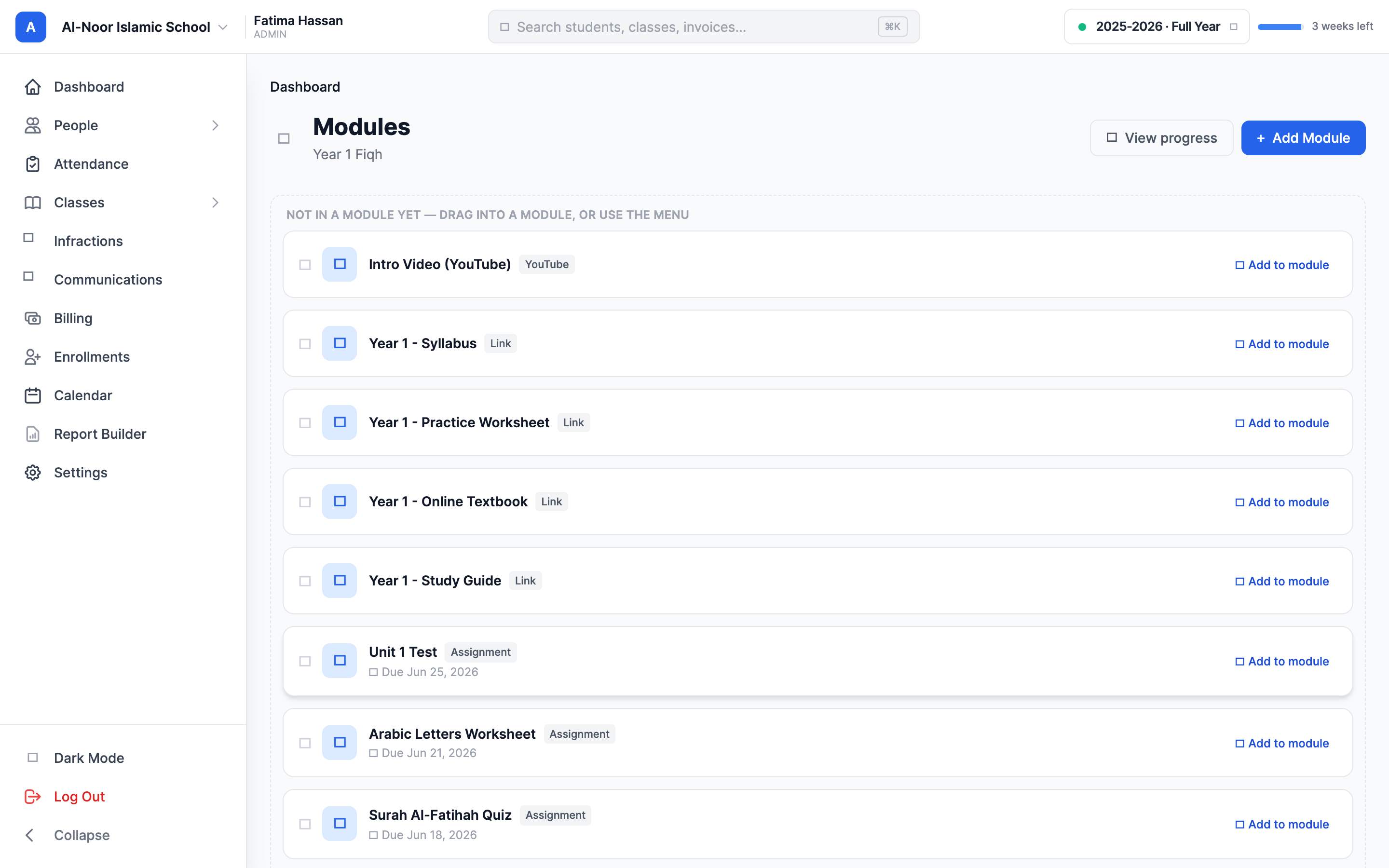Viewport: 1389px width, 868px height.
Task: Tick the Surah Al-Fatihah Quiz checkbox
Action: pyautogui.click(x=305, y=825)
